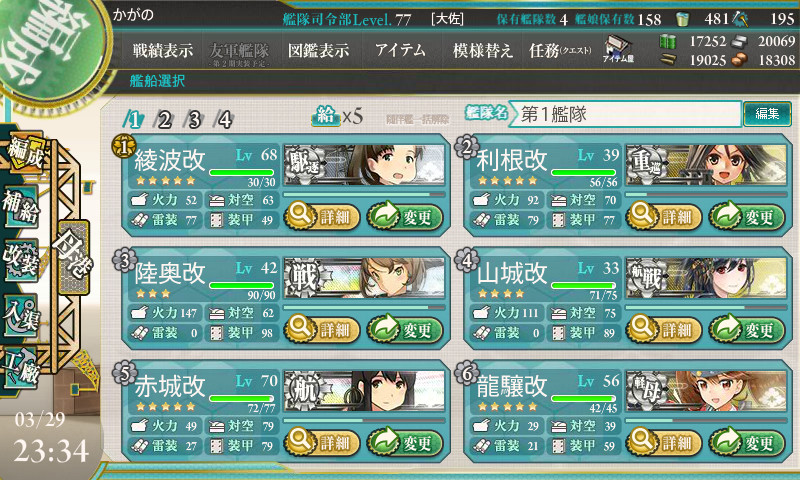Click 詳細 button for 綾波改
Image resolution: width=800 pixels, height=480 pixels.
pos(322,216)
